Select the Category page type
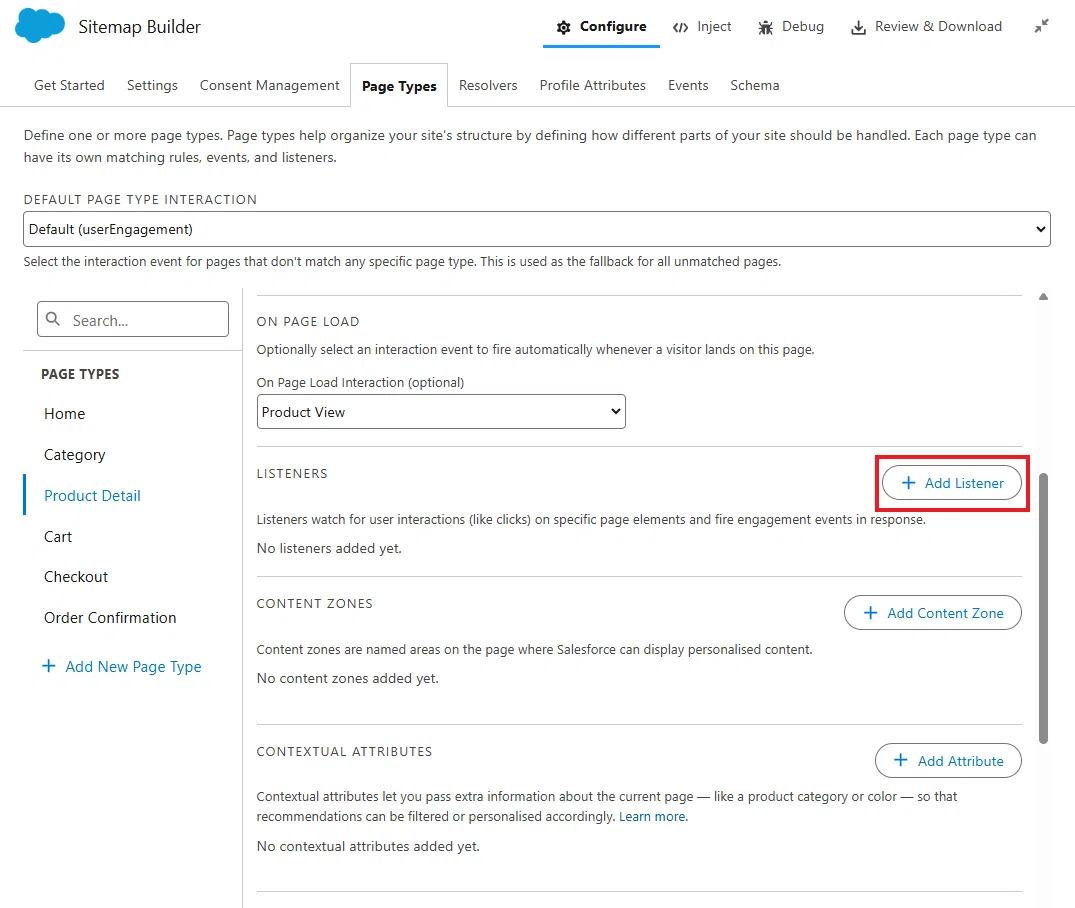Viewport: 1075px width, 908px height. coord(75,455)
